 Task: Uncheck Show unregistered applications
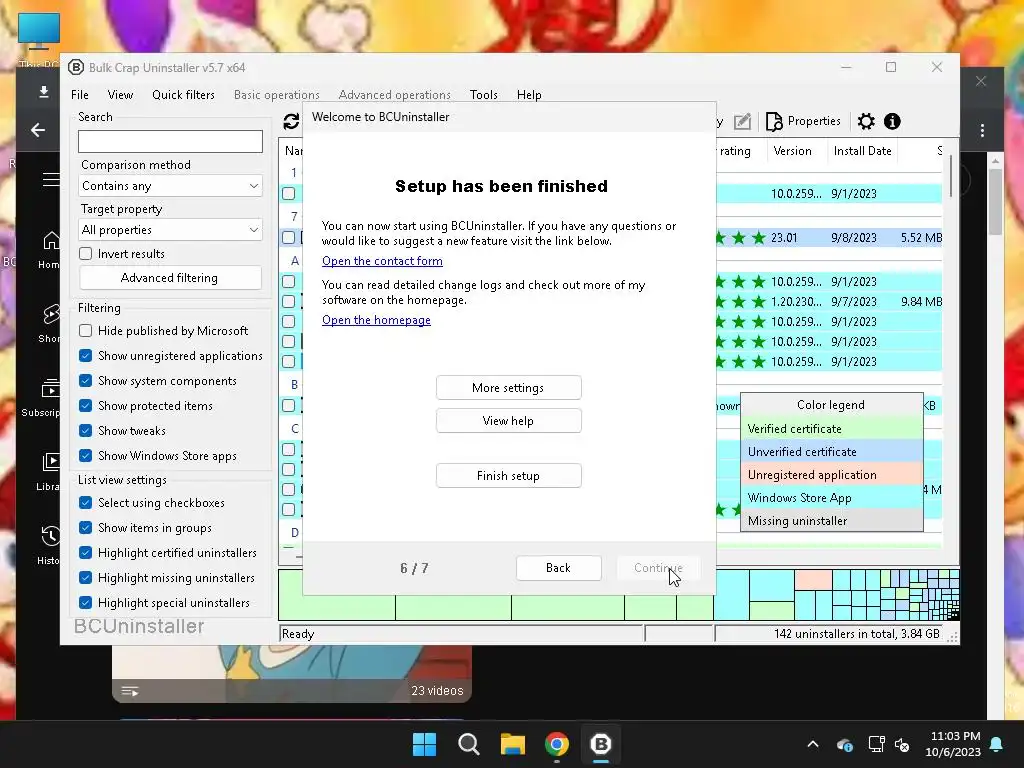[86, 356]
